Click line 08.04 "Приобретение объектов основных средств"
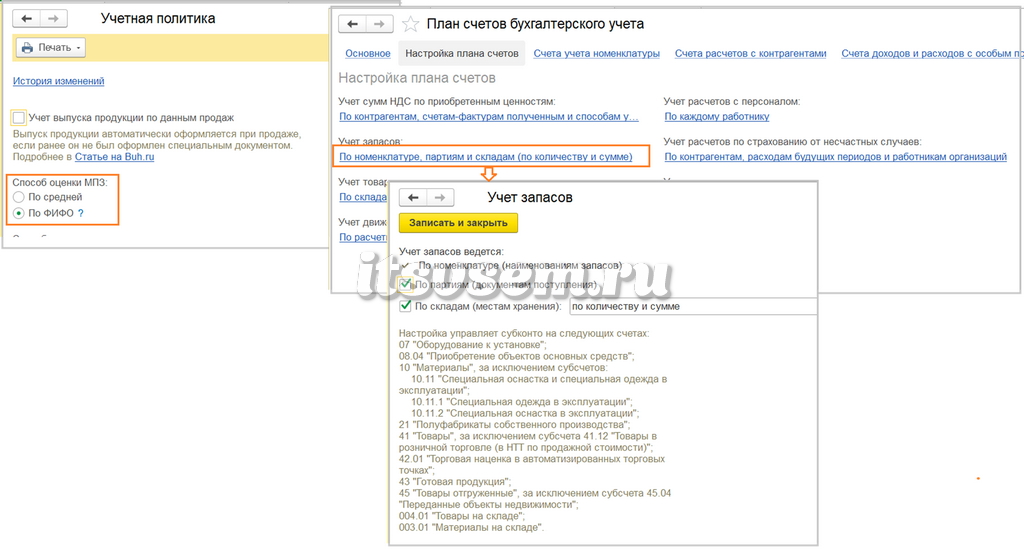The width and height of the screenshot is (1024, 549). pyautogui.click(x=517, y=356)
